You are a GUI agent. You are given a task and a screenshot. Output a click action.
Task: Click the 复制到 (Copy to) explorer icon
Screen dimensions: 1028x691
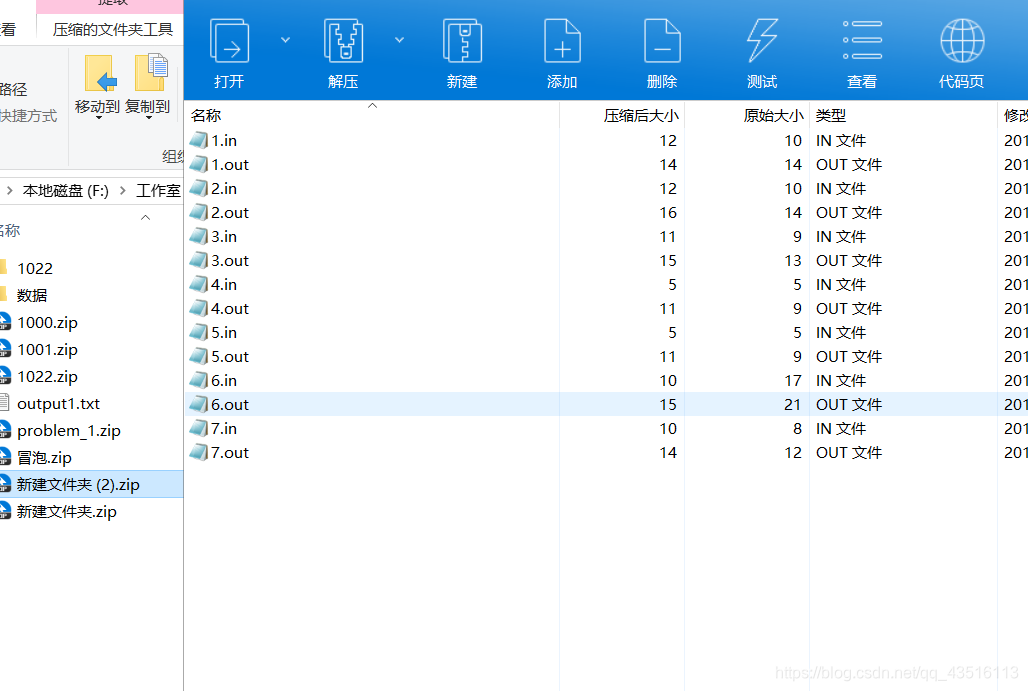click(151, 72)
